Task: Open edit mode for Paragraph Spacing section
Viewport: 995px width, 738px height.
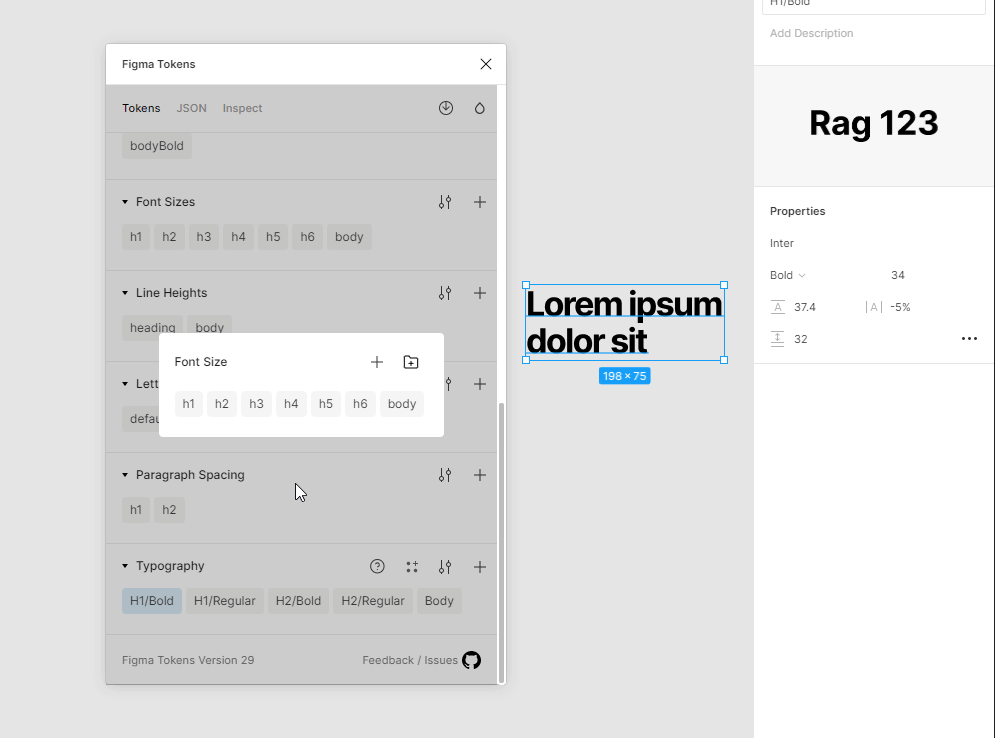Action: point(445,475)
